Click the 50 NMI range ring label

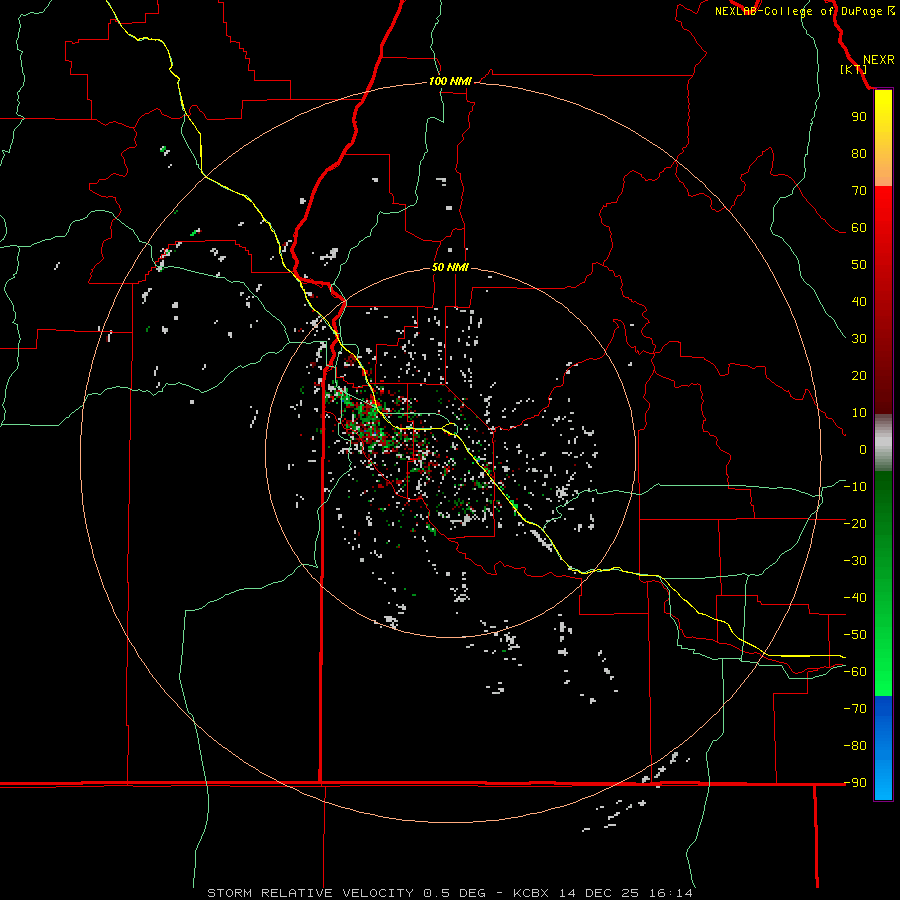tap(450, 267)
